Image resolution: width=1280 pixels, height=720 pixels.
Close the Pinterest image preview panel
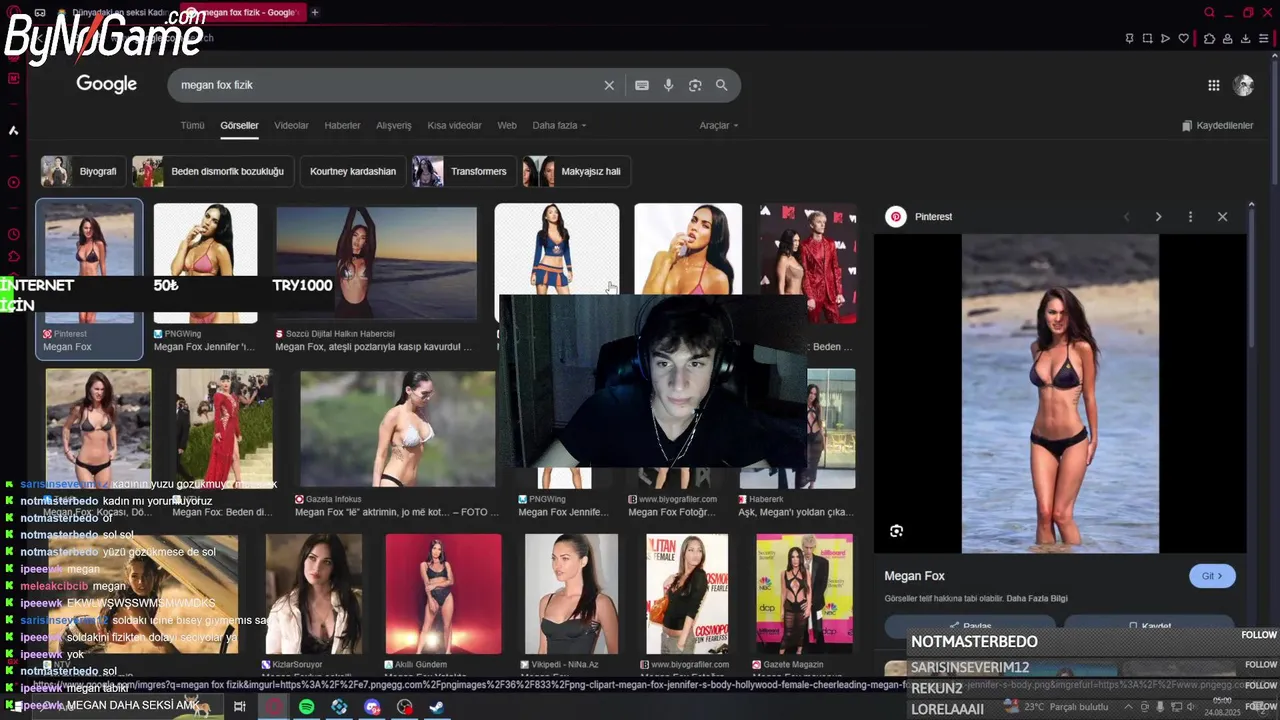(1222, 216)
